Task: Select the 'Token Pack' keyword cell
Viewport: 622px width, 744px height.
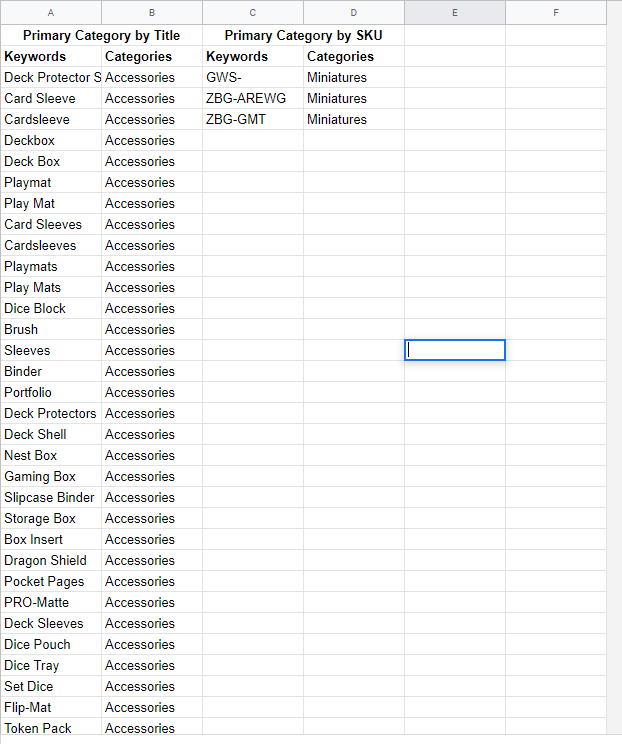Action: pyautogui.click(x=51, y=728)
